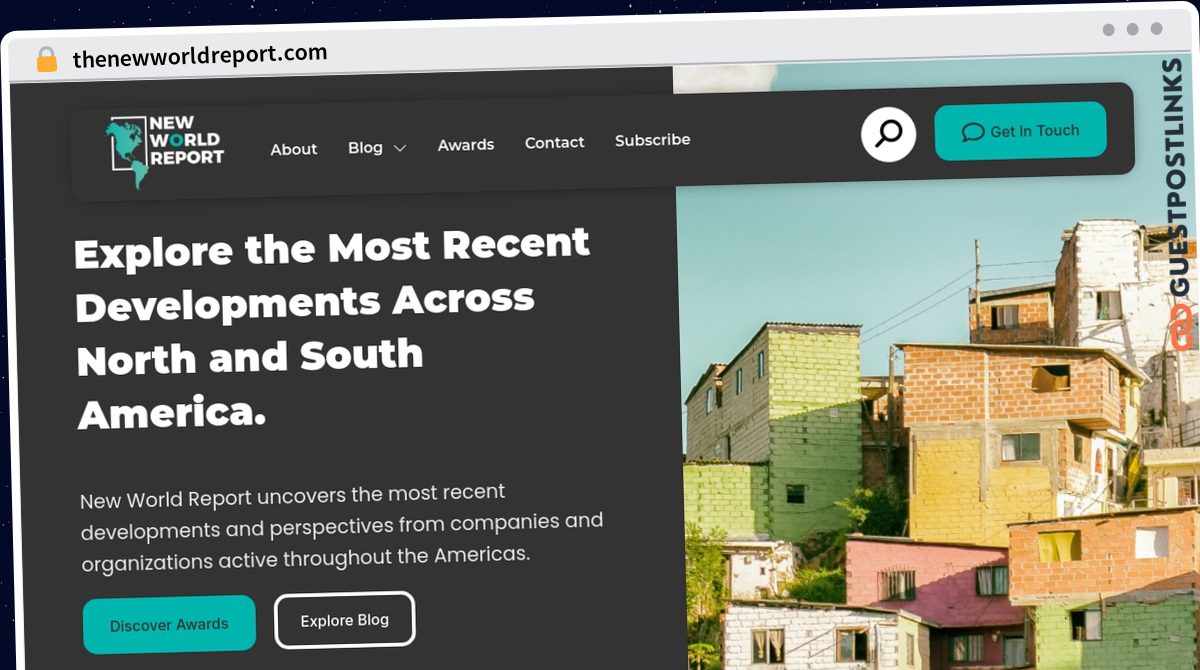
Task: Expand the Blog dropdown chevron
Action: click(400, 148)
